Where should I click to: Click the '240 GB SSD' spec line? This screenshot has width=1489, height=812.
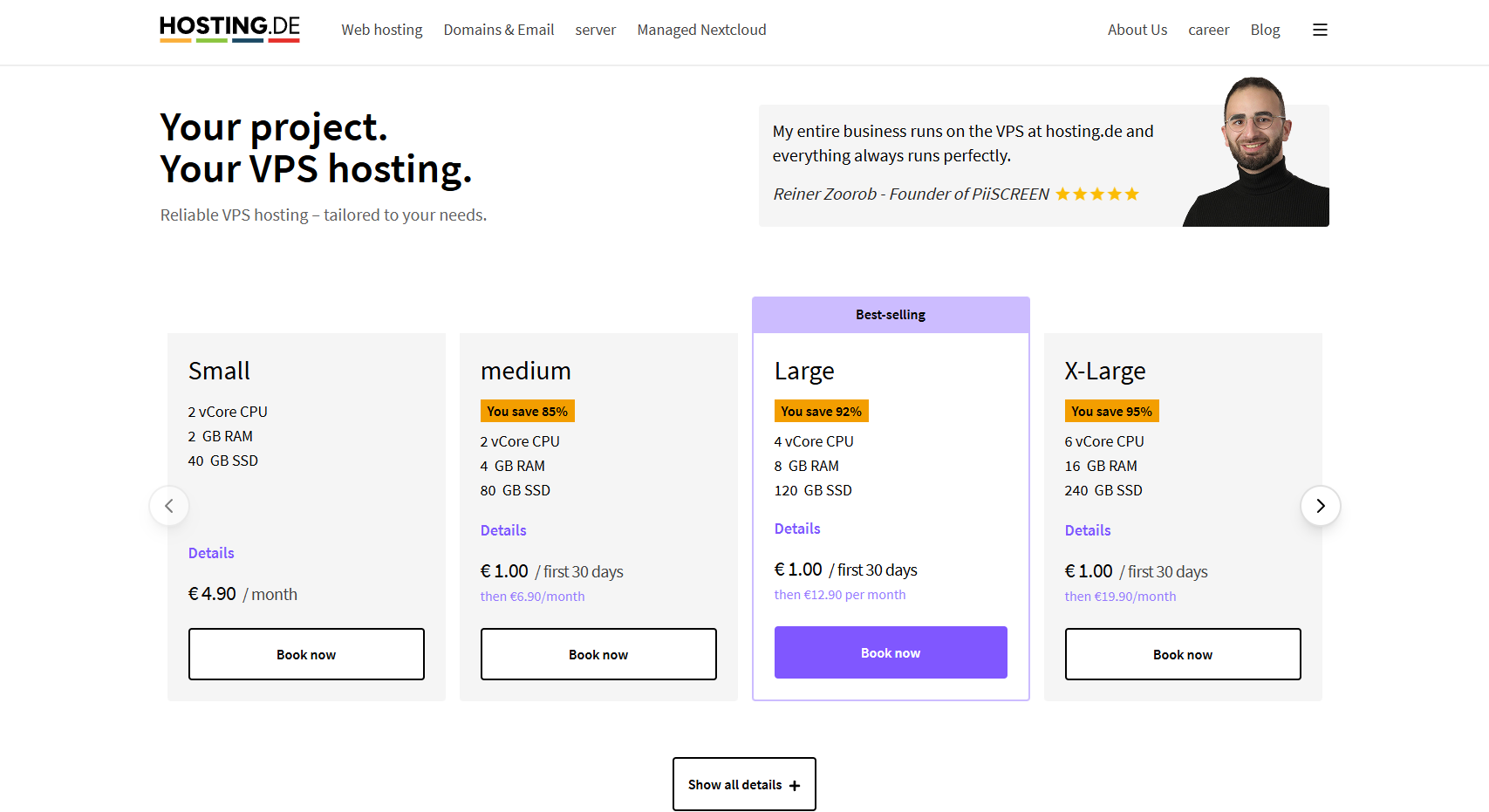[x=1103, y=490]
